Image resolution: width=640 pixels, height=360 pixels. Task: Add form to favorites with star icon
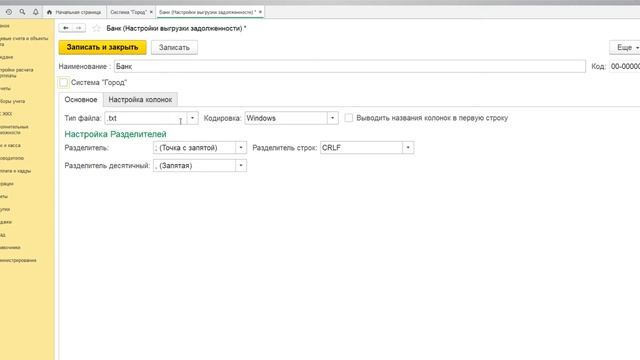click(x=96, y=28)
